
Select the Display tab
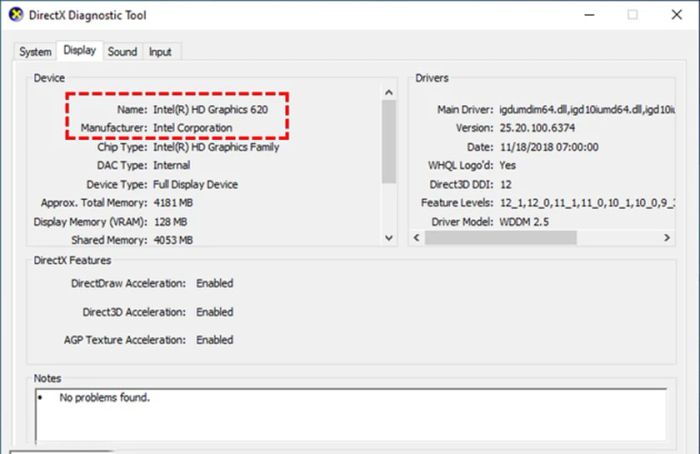point(79,50)
